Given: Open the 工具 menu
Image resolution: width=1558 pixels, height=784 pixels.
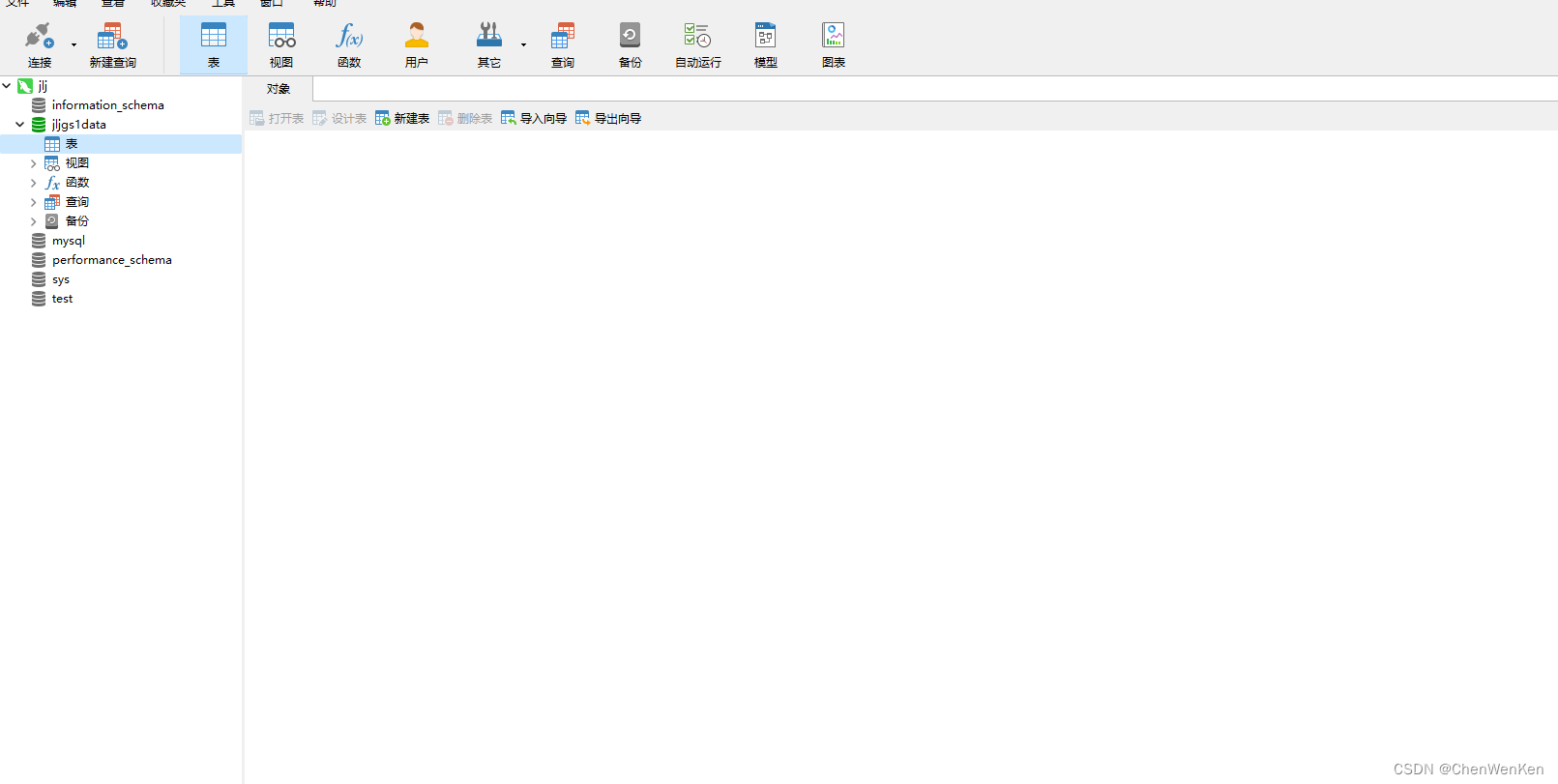Looking at the screenshot, I should (x=223, y=4).
